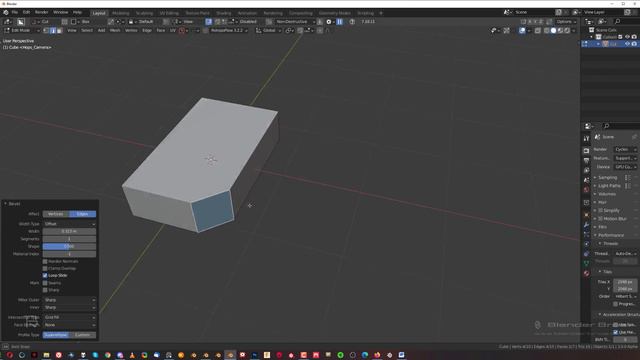Click the Blender logo icon

6,13
